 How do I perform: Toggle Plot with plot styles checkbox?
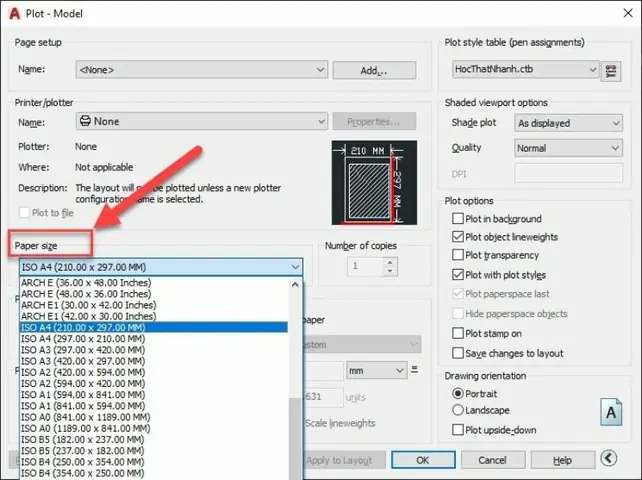tap(458, 274)
